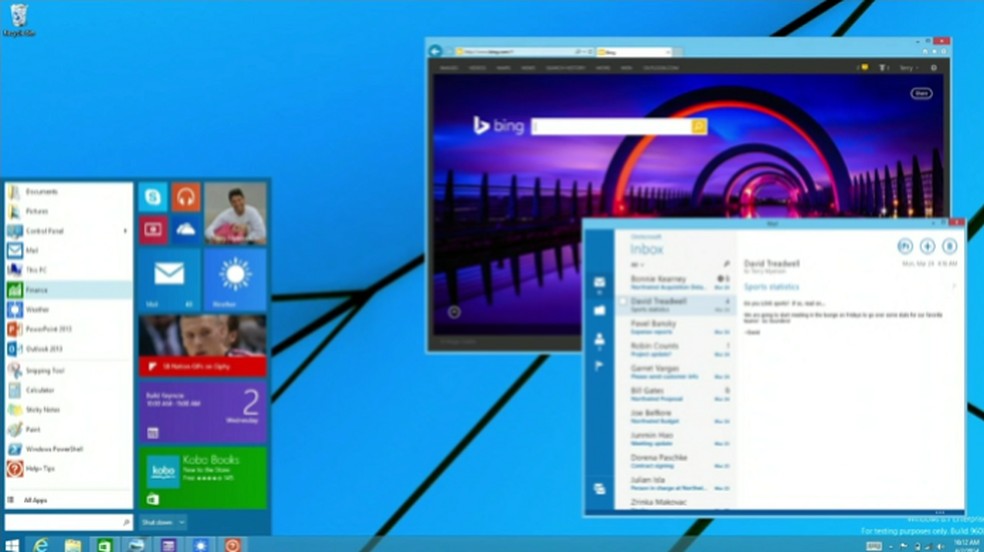This screenshot has height=552, width=984.
Task: Open the OneDrive cloud tile
Action: pyautogui.click(x=186, y=230)
